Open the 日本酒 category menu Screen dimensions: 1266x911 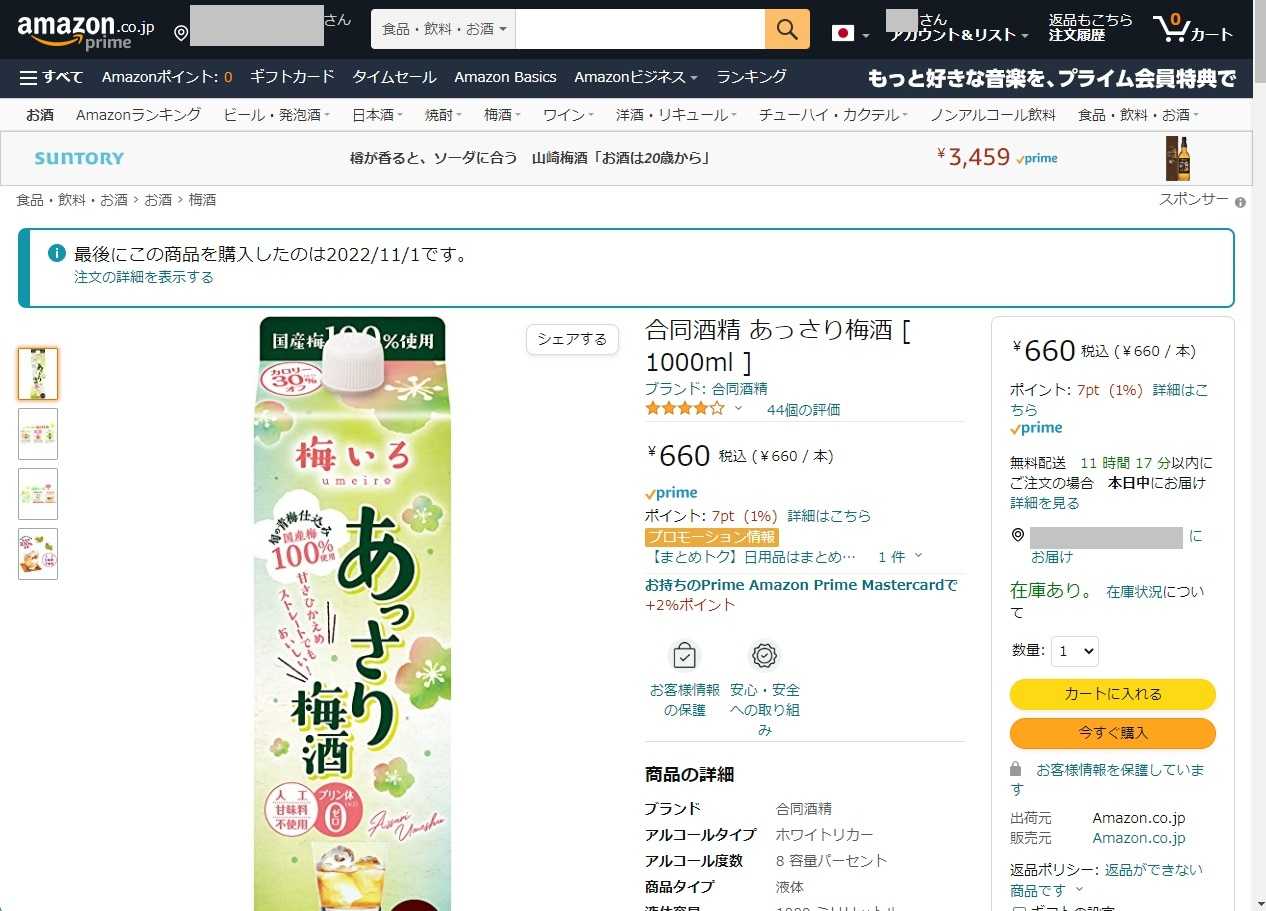tap(376, 115)
